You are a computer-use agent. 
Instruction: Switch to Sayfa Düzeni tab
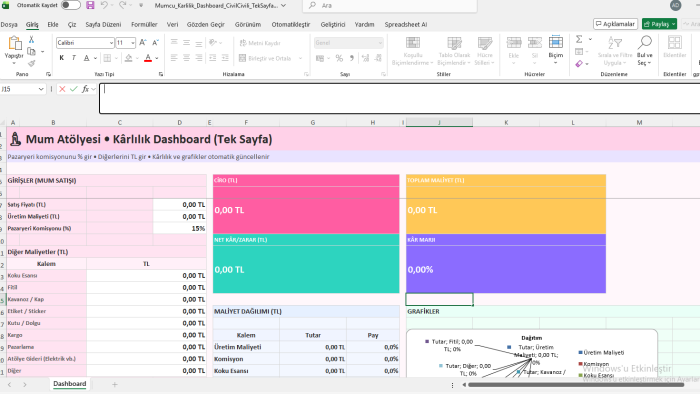103,25
